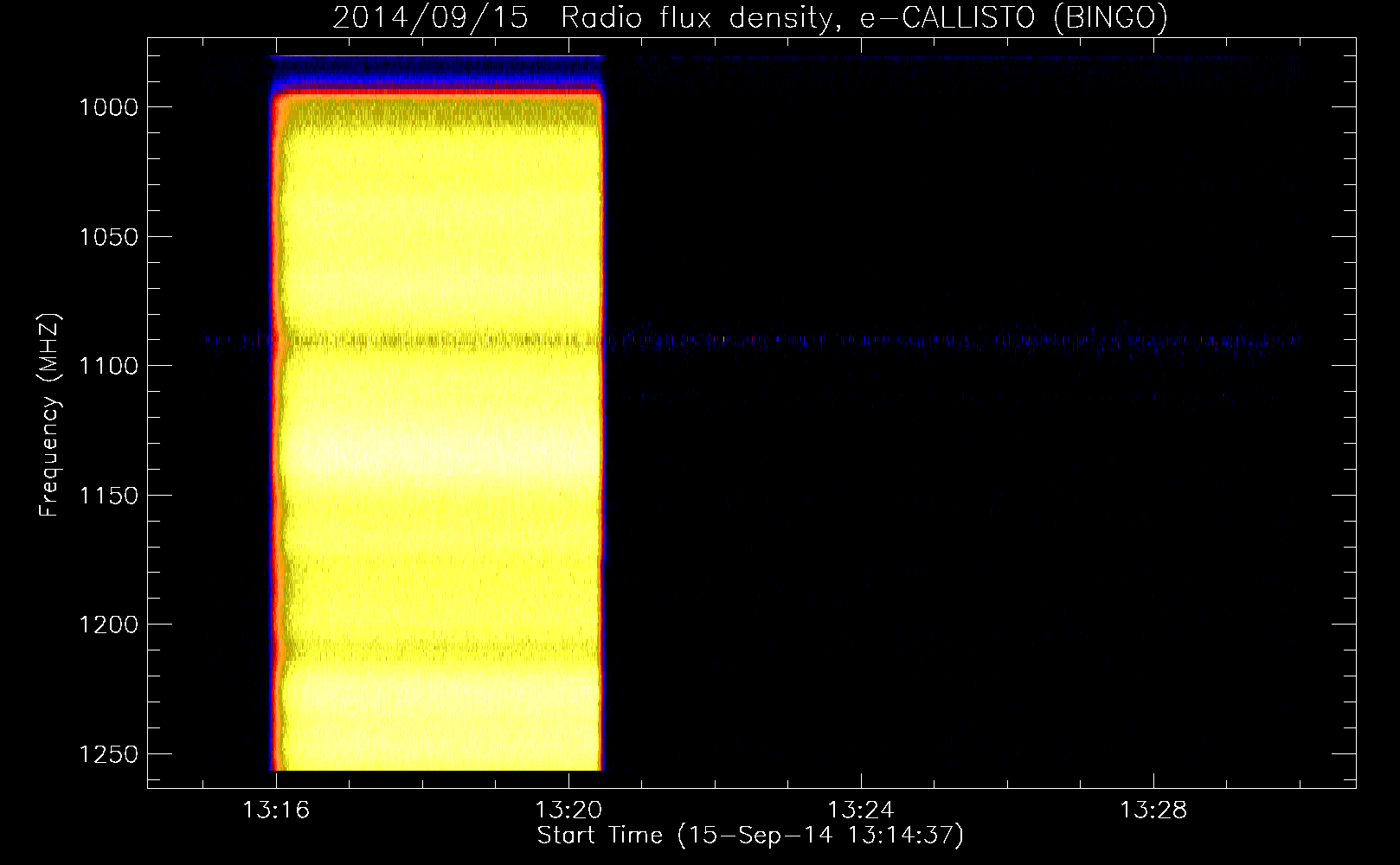Select the 1200 frequency tick label
Viewport: 1400px width, 865px height.
[x=108, y=625]
